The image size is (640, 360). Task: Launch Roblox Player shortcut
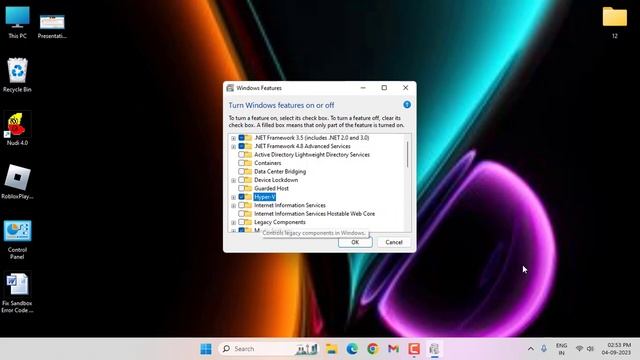pos(17,182)
